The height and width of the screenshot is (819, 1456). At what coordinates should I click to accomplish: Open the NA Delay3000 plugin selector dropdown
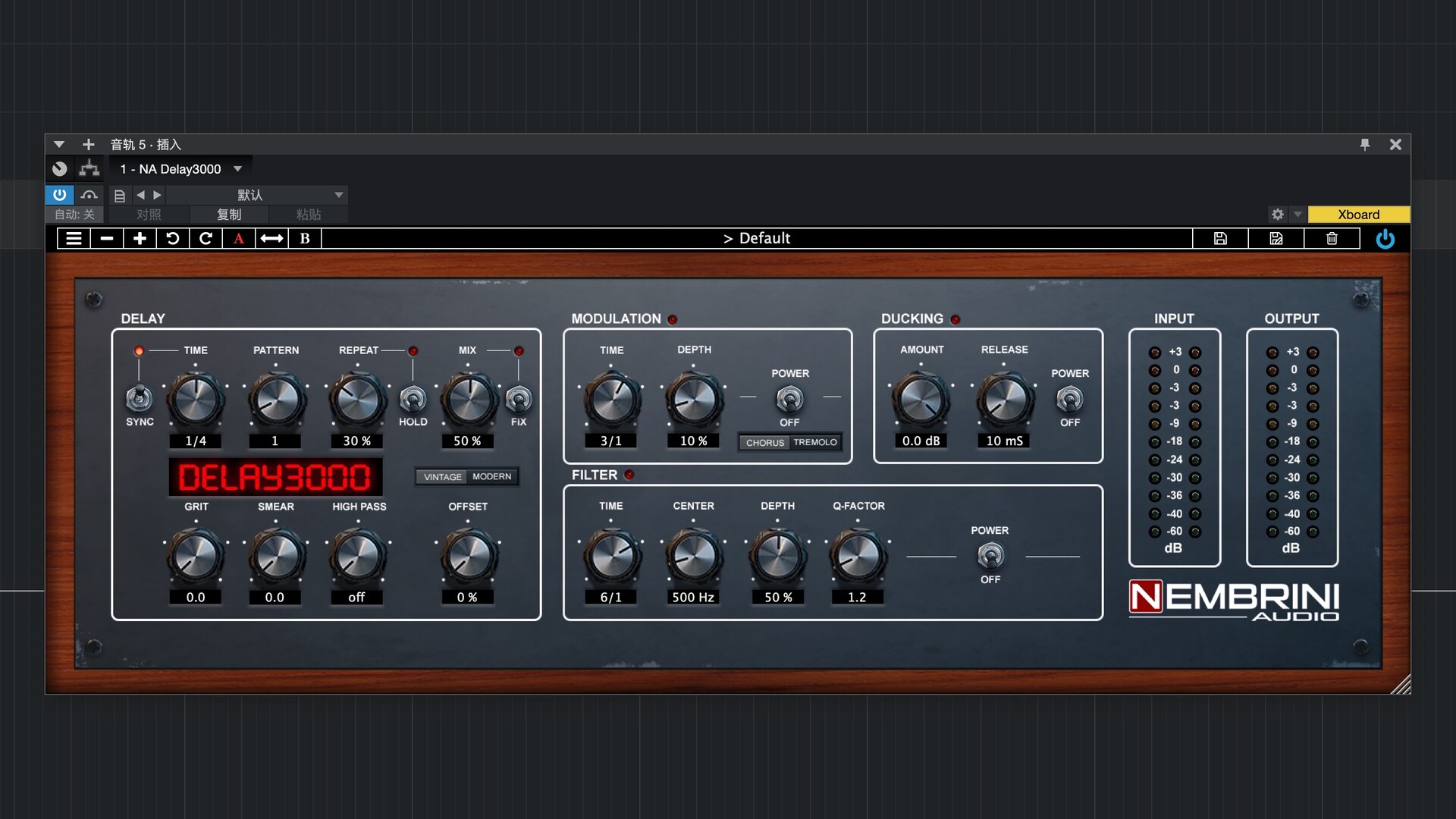[x=180, y=169]
